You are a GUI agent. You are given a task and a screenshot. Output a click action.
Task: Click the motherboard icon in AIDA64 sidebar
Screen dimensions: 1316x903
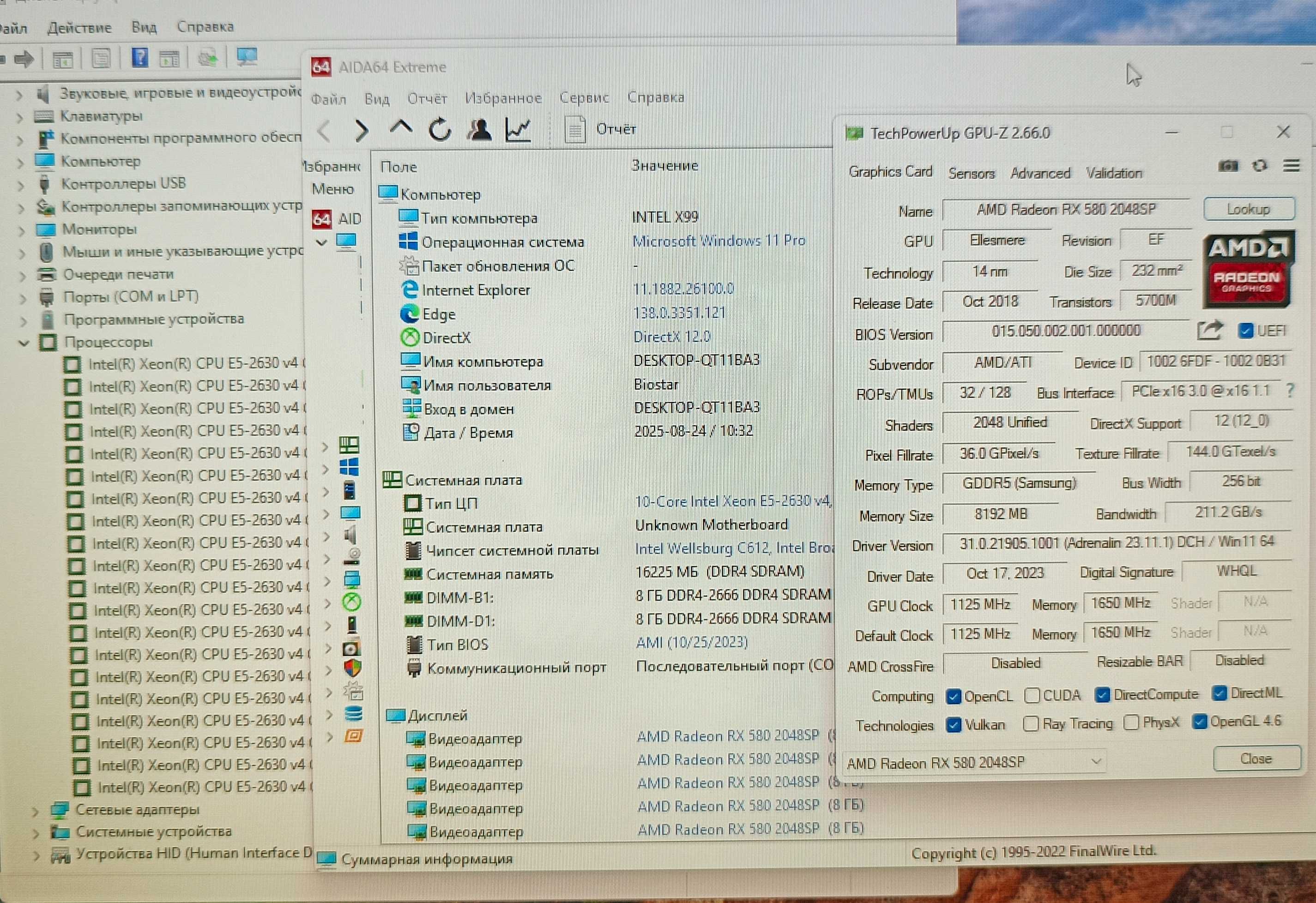349,445
